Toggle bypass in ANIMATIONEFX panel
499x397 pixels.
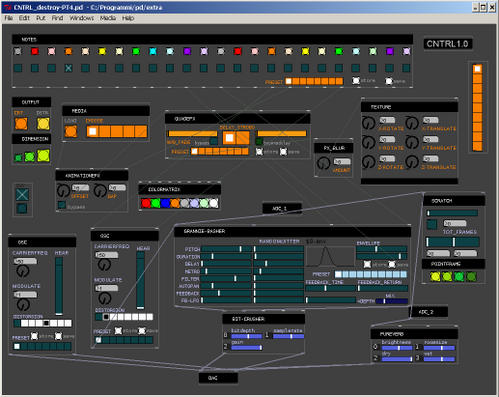[x=62, y=205]
